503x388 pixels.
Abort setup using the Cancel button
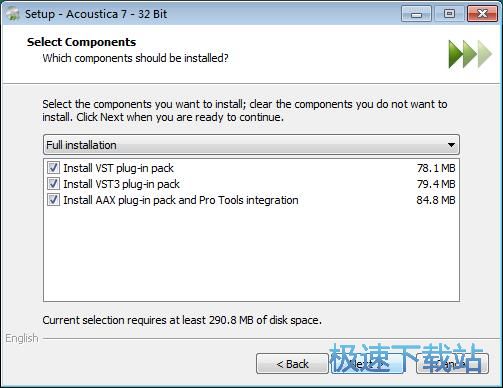tap(452, 364)
